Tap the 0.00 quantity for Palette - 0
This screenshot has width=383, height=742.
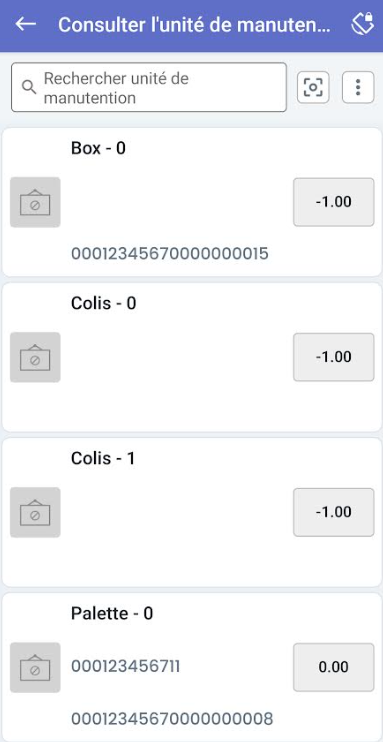click(x=334, y=667)
